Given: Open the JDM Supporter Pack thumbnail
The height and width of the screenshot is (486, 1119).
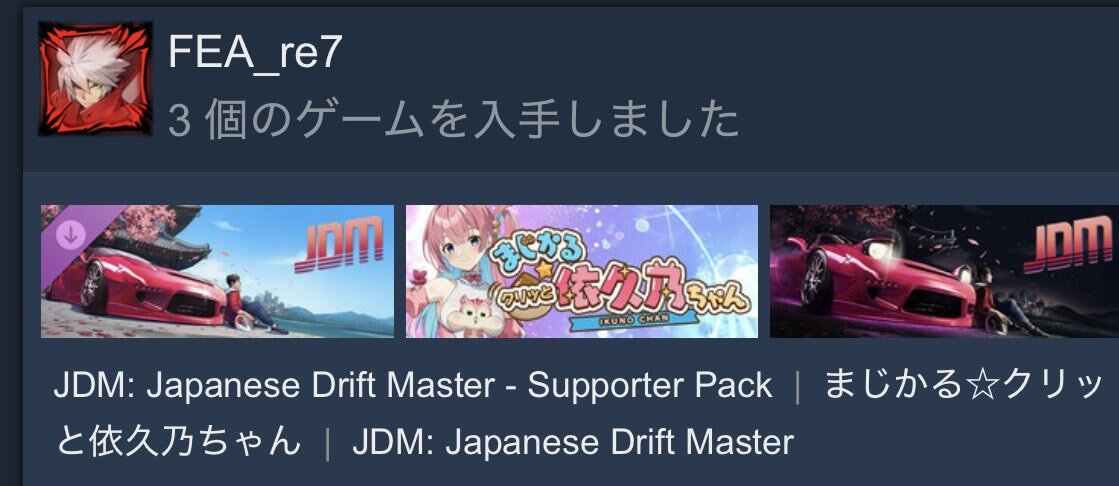Looking at the screenshot, I should (x=217, y=271).
